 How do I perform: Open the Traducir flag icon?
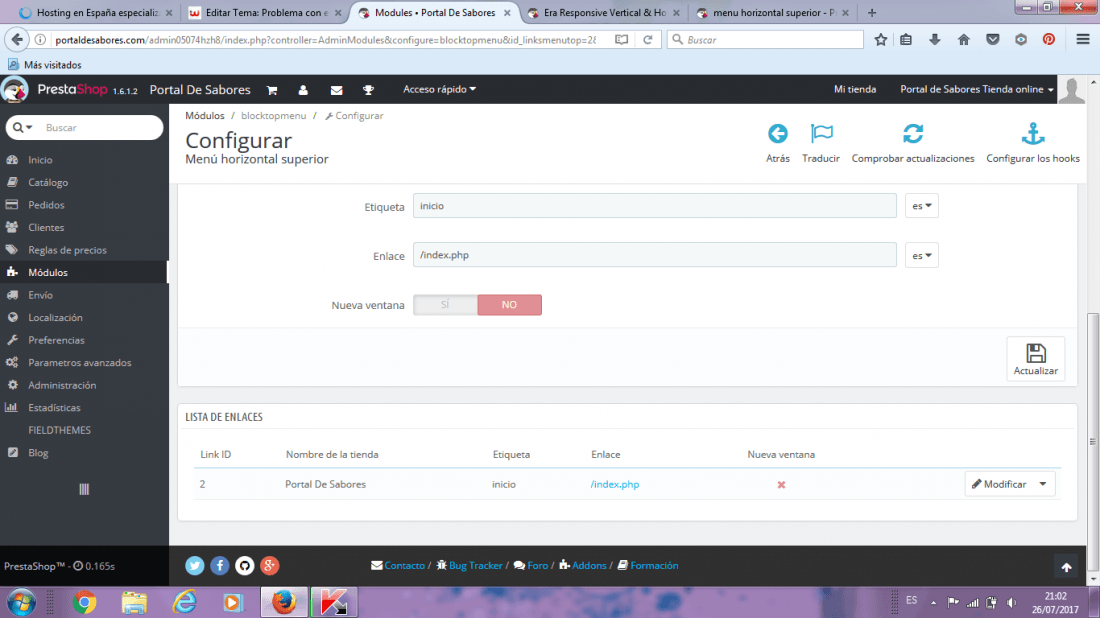pyautogui.click(x=821, y=133)
